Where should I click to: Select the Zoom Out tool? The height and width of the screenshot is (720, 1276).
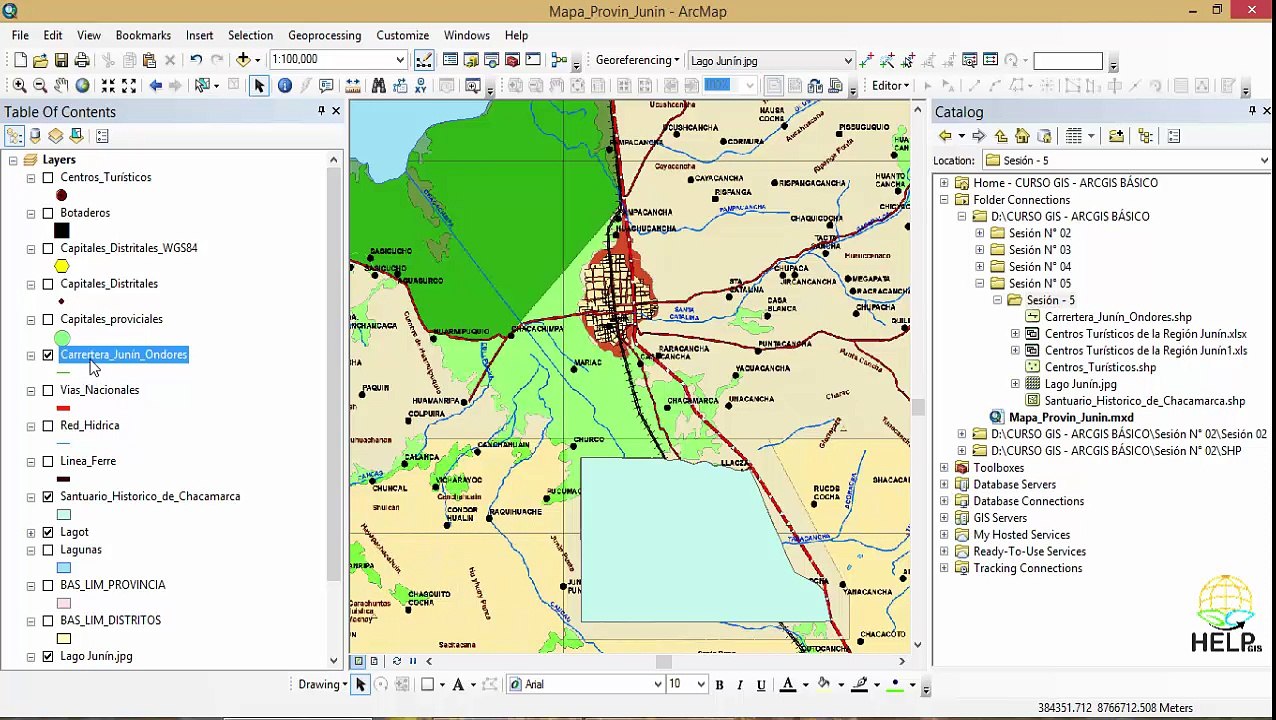click(x=40, y=86)
